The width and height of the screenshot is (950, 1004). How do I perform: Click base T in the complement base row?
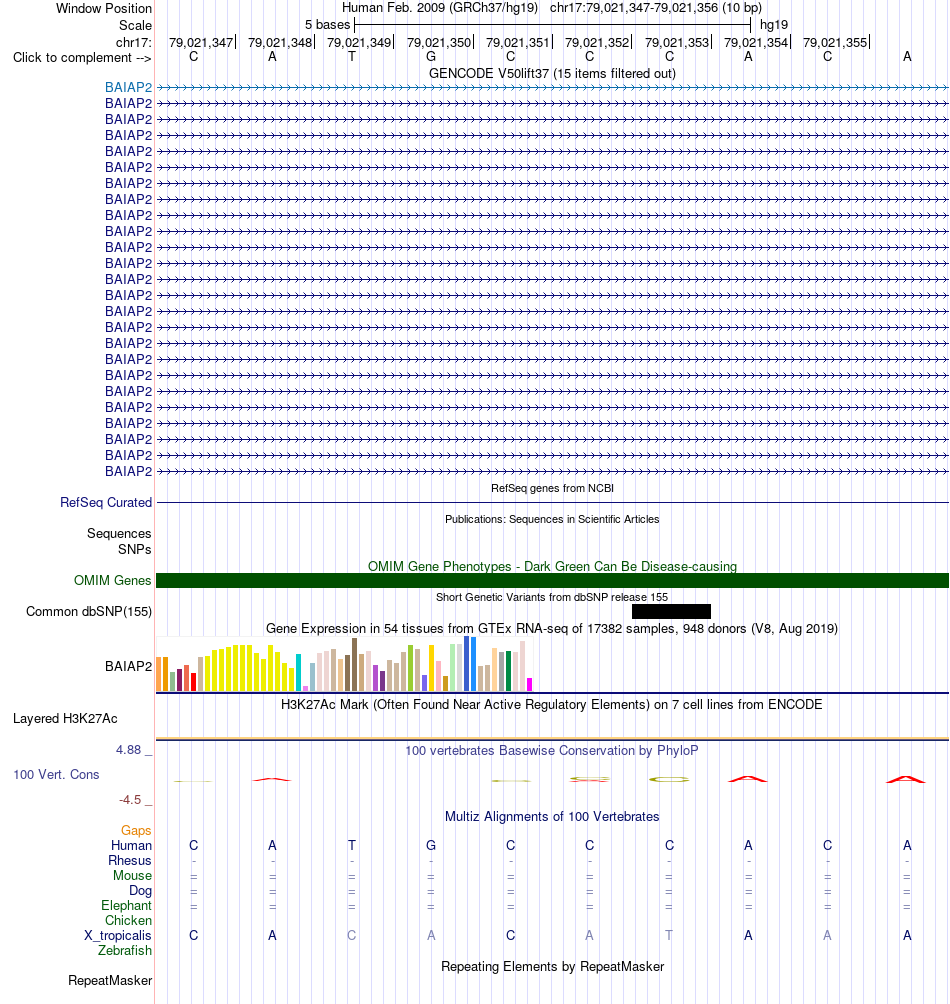pyautogui.click(x=352, y=56)
